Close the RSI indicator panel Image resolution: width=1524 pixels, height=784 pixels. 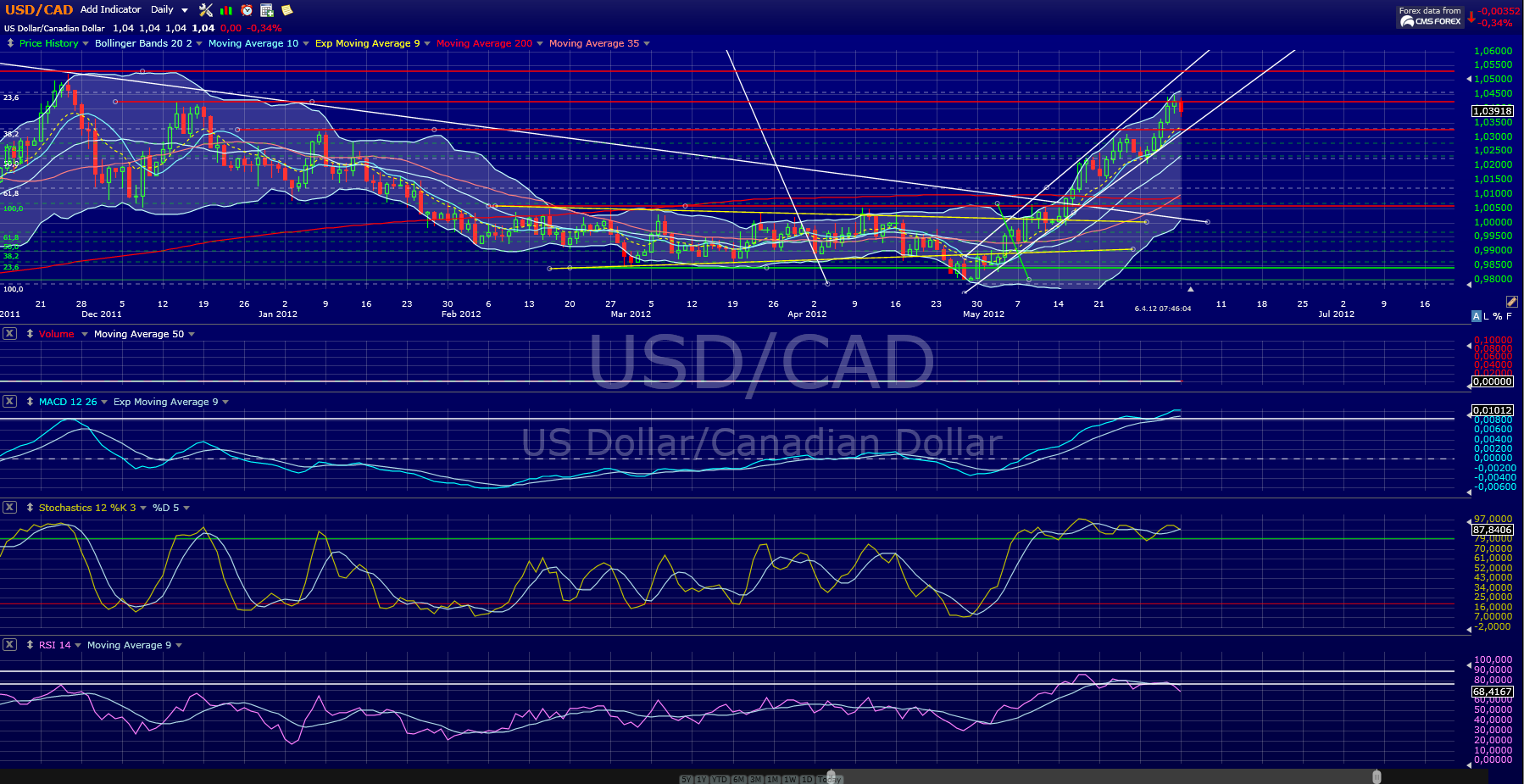[x=9, y=645]
